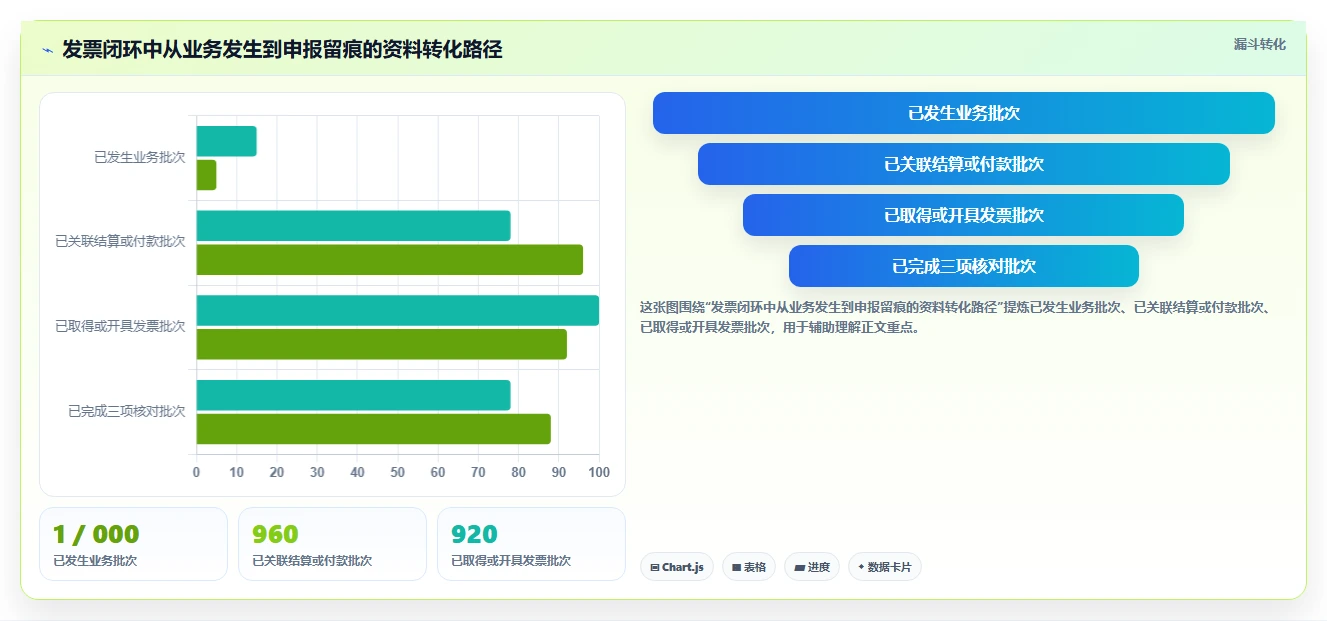Screen dimensions: 1327x621
Task: Select the 已取得或开具发票批次 funnel stage bar
Action: pos(963,215)
